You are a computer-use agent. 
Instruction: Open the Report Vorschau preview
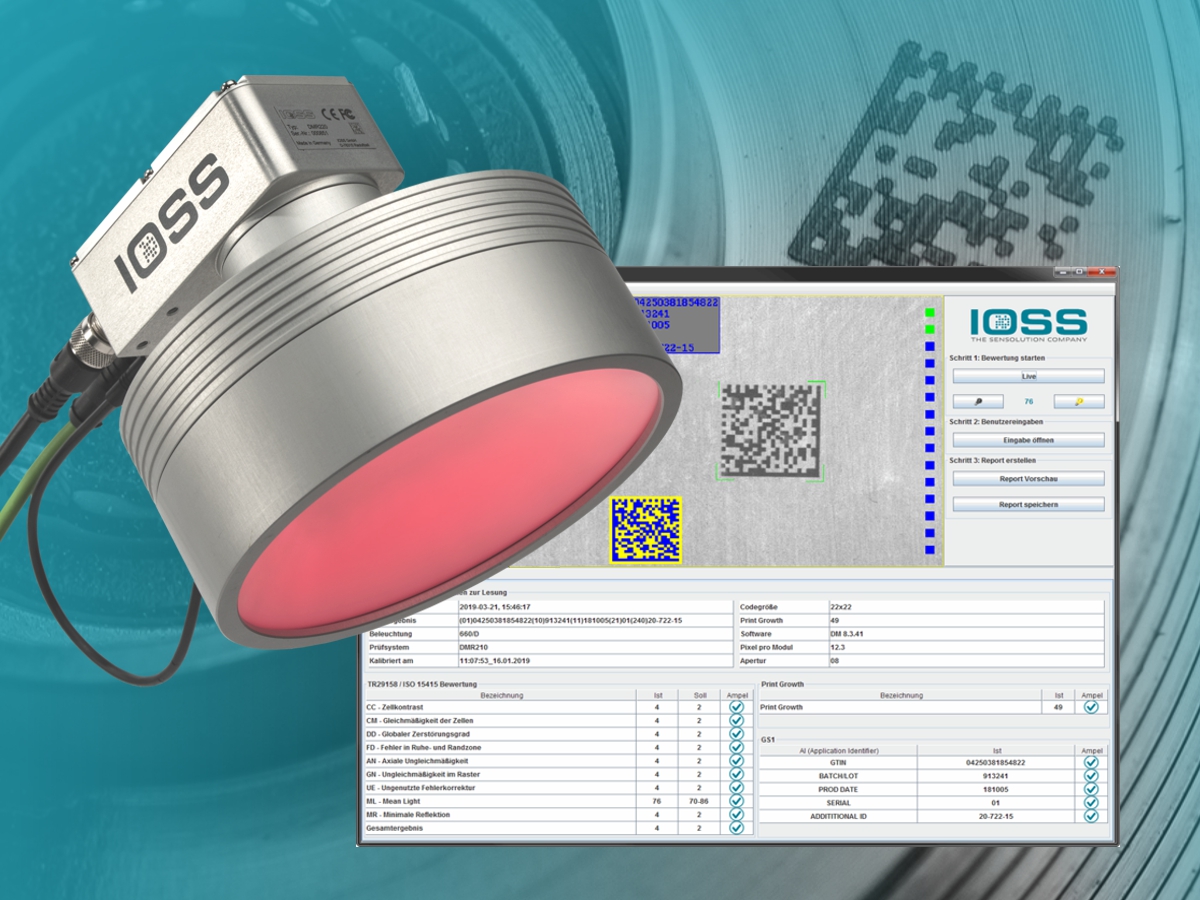tap(1028, 479)
